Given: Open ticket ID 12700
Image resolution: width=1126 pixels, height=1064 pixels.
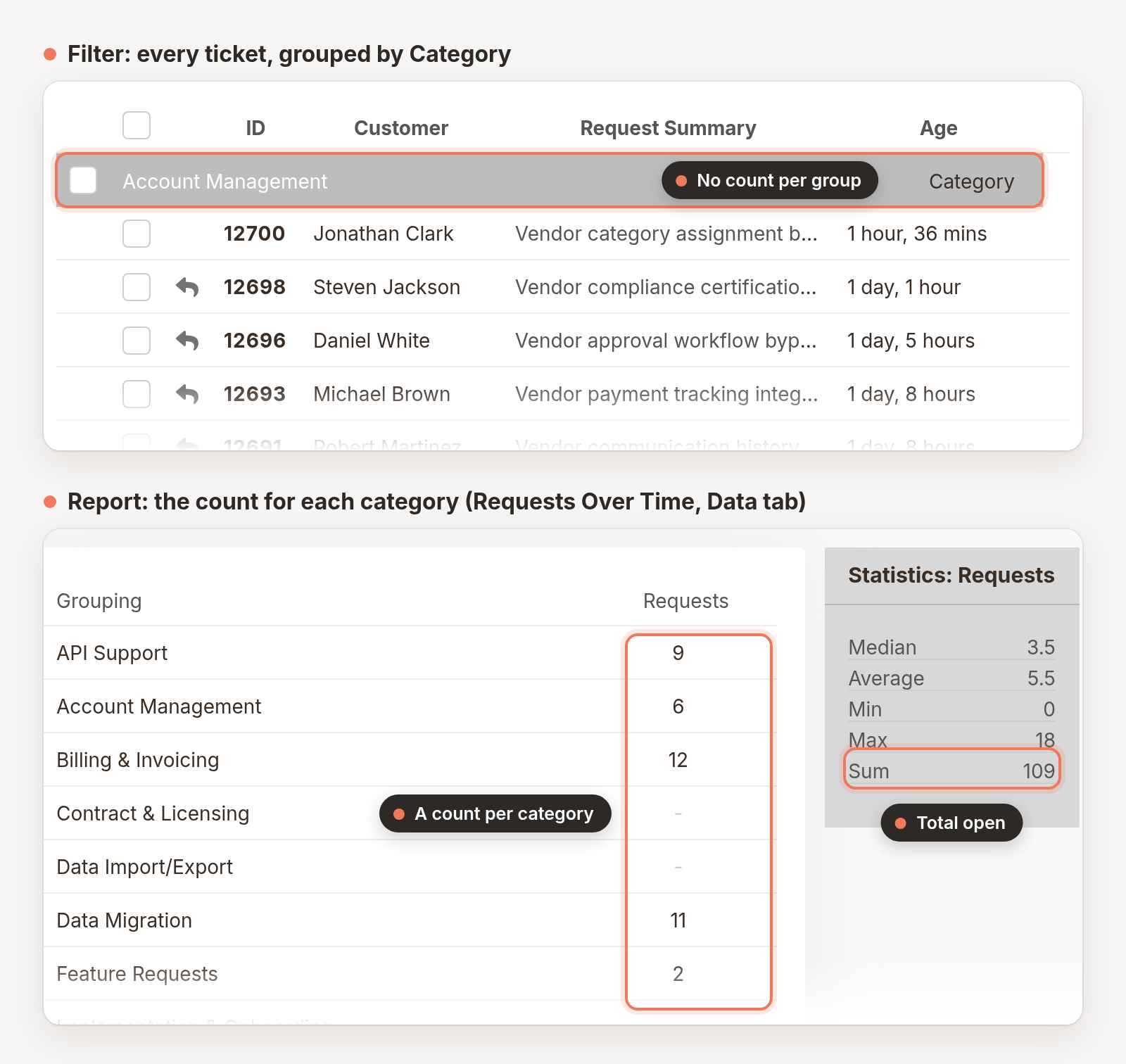Looking at the screenshot, I should [254, 234].
